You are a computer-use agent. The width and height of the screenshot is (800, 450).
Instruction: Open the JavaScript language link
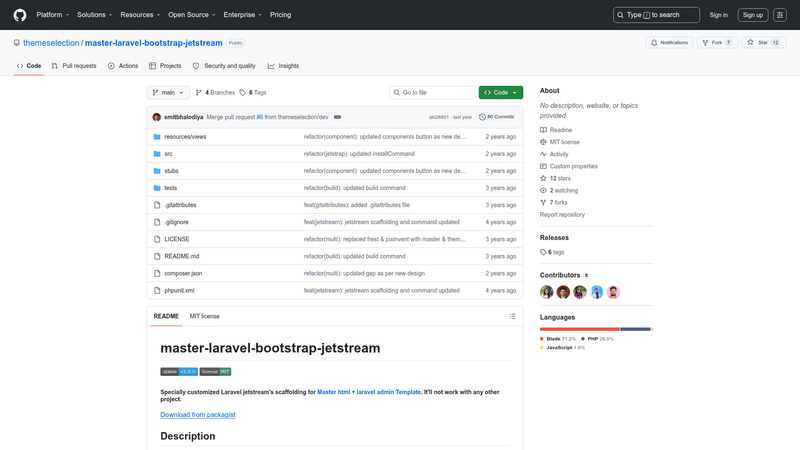click(562, 347)
